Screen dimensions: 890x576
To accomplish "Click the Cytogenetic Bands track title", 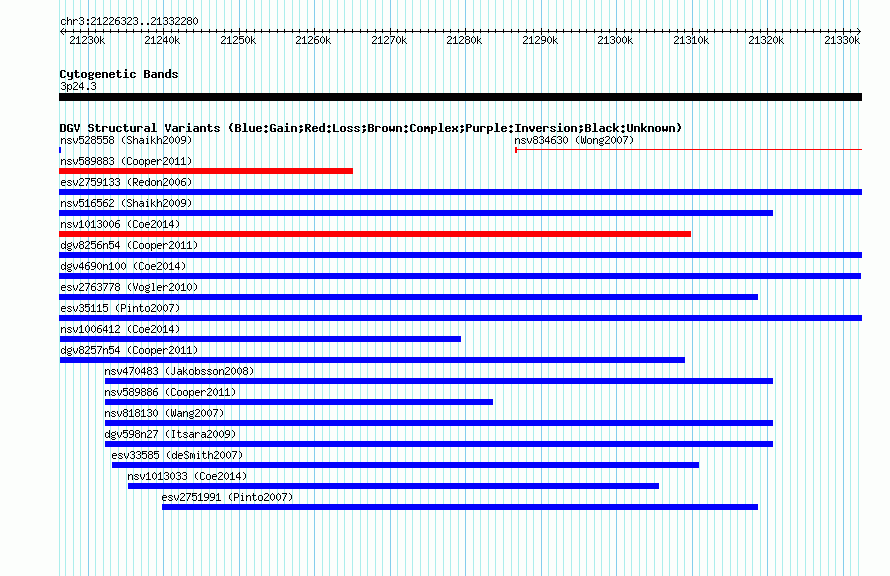I will (x=119, y=74).
